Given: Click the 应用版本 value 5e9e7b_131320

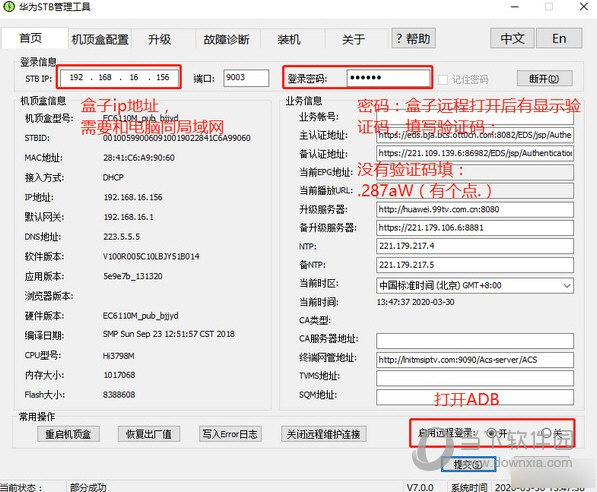Looking at the screenshot, I should pyautogui.click(x=133, y=276).
